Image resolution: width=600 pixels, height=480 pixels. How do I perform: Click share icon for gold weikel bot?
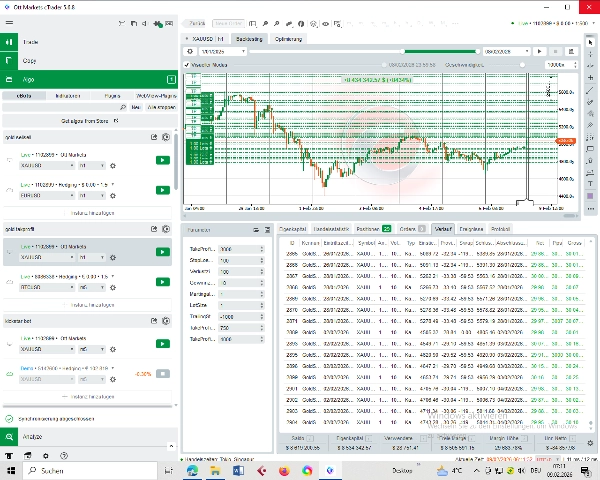pos(154,137)
